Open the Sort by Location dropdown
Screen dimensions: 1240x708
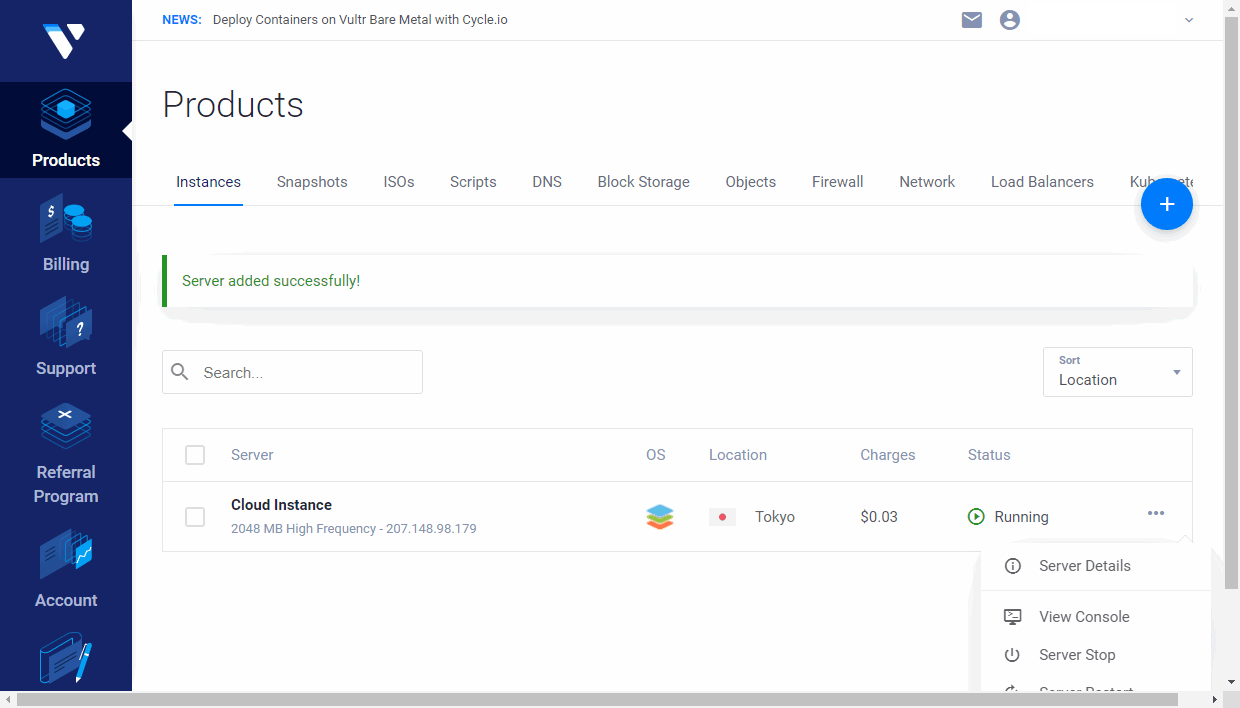pyautogui.click(x=1117, y=372)
